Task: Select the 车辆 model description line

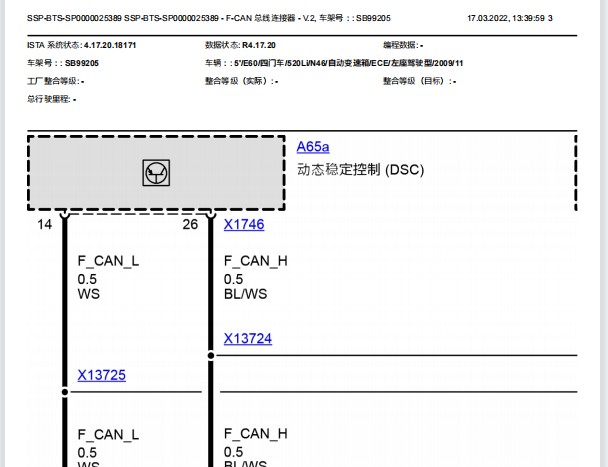Action: tap(334, 63)
